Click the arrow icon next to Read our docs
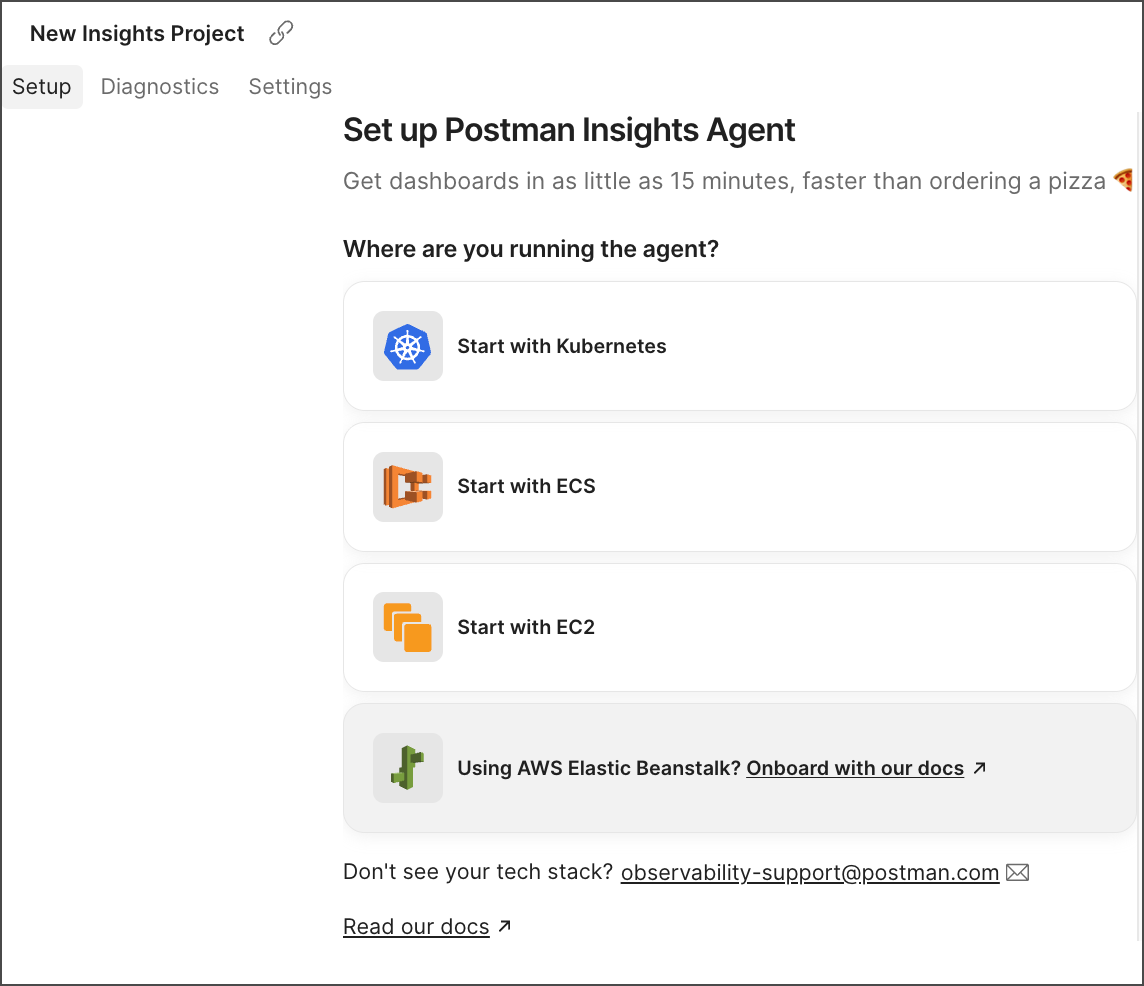The image size is (1144, 986). (505, 927)
